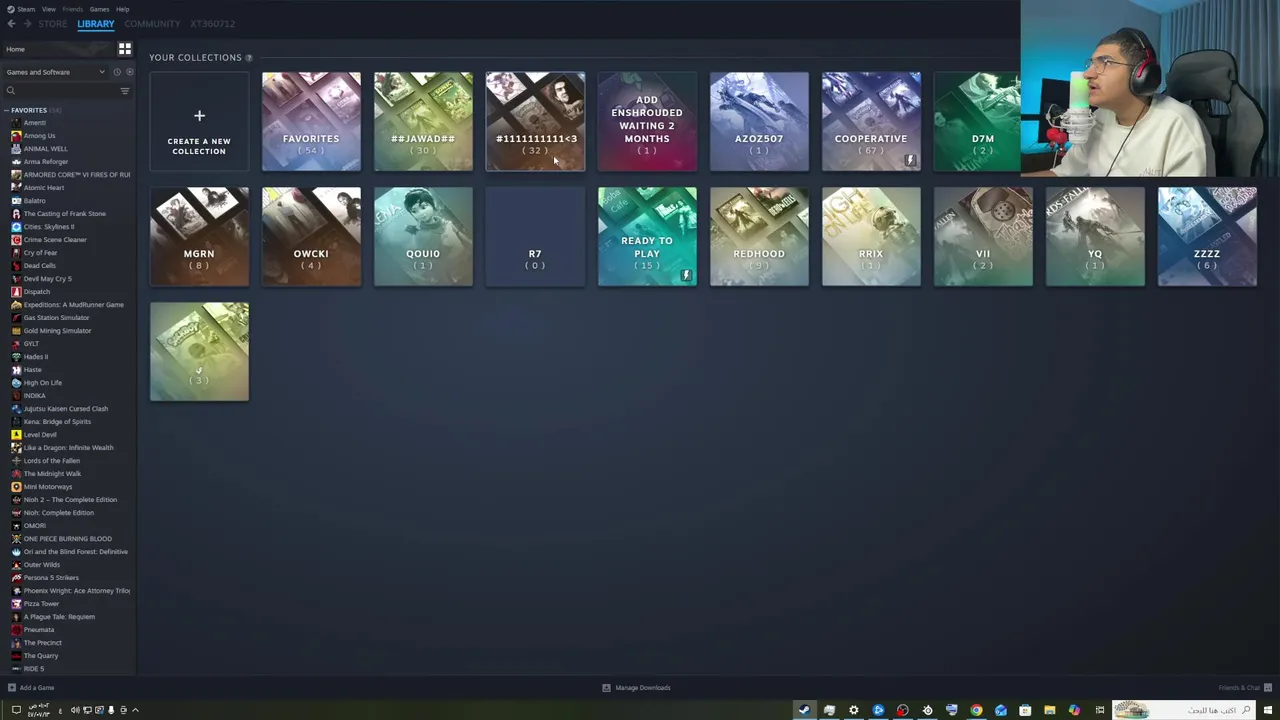The height and width of the screenshot is (720, 1280).
Task: Open the advanced filter options icon
Action: tap(125, 91)
